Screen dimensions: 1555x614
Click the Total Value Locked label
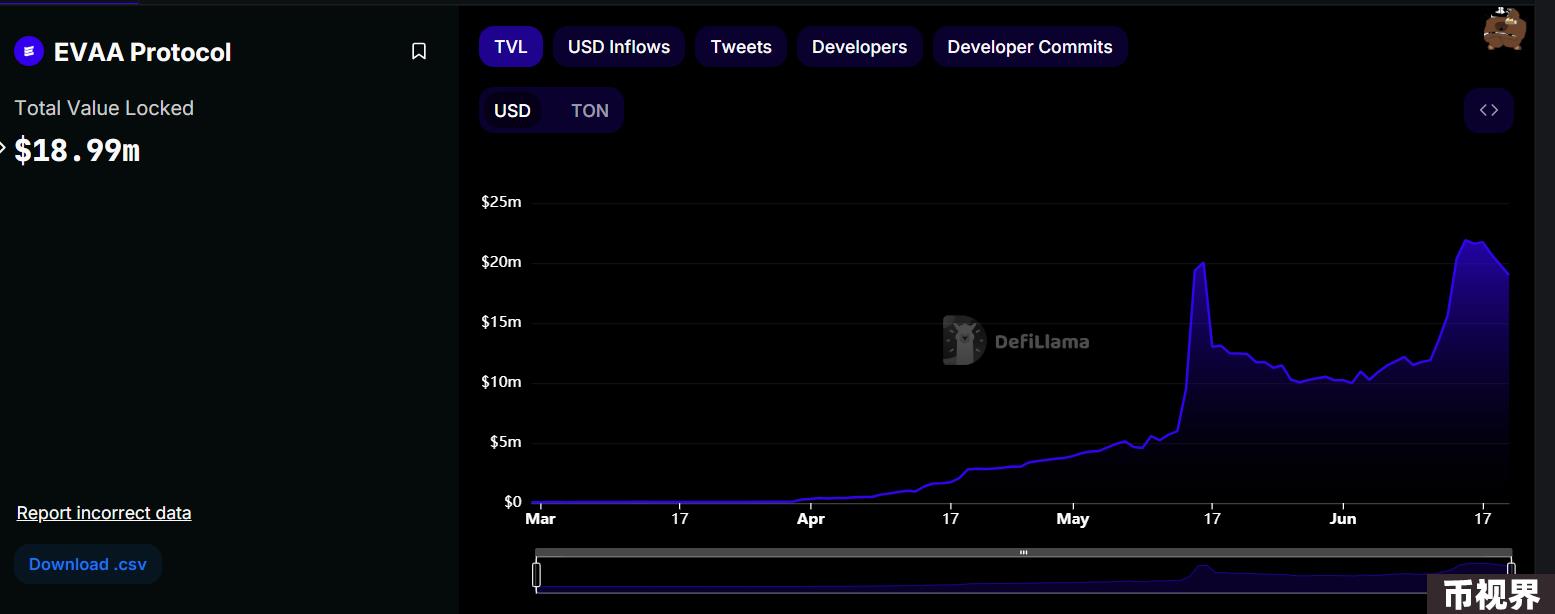click(x=104, y=108)
